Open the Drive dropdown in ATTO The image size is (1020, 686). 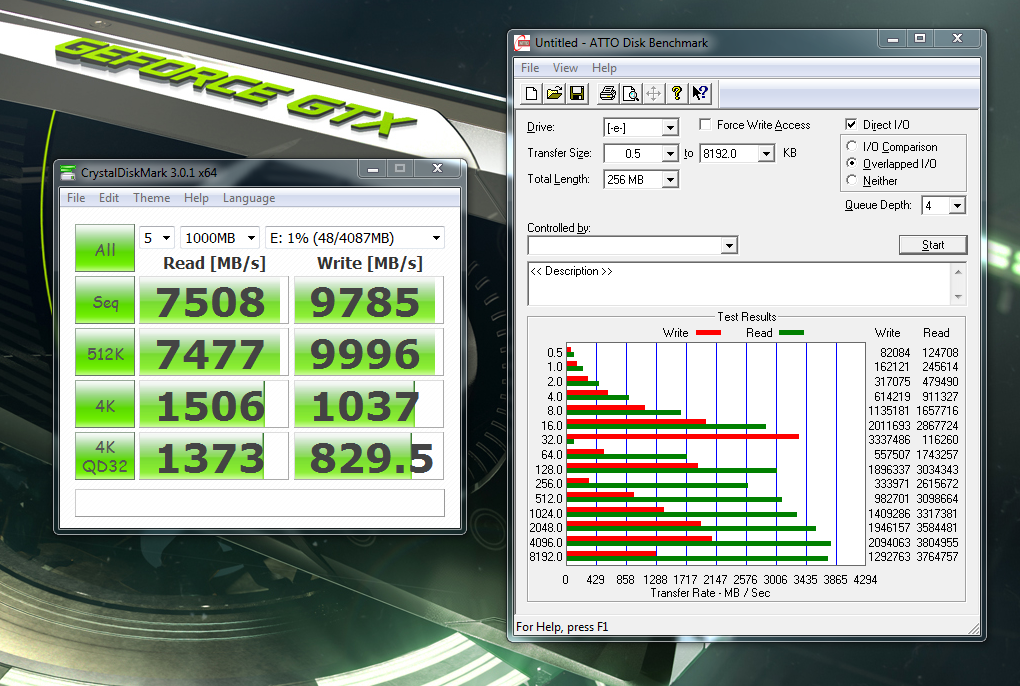(670, 127)
